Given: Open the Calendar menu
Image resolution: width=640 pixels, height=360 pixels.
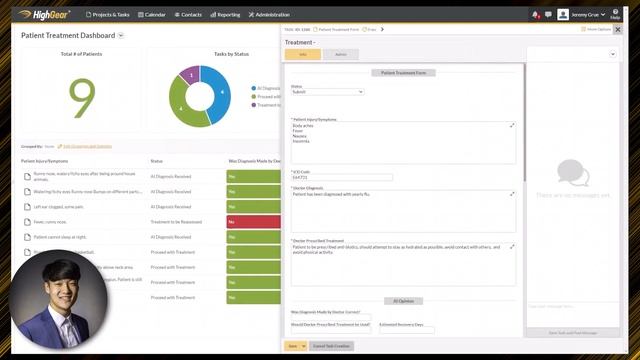Looking at the screenshot, I should pyautogui.click(x=152, y=15).
